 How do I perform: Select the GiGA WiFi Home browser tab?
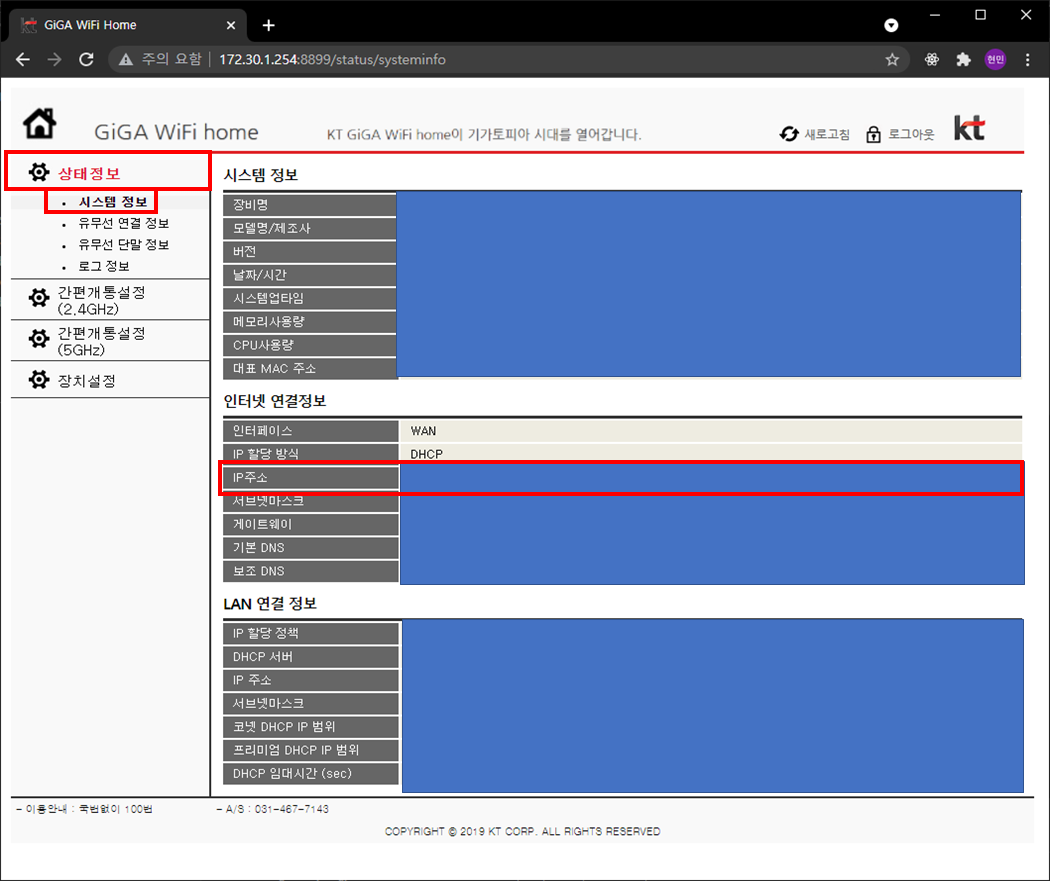click(x=127, y=25)
